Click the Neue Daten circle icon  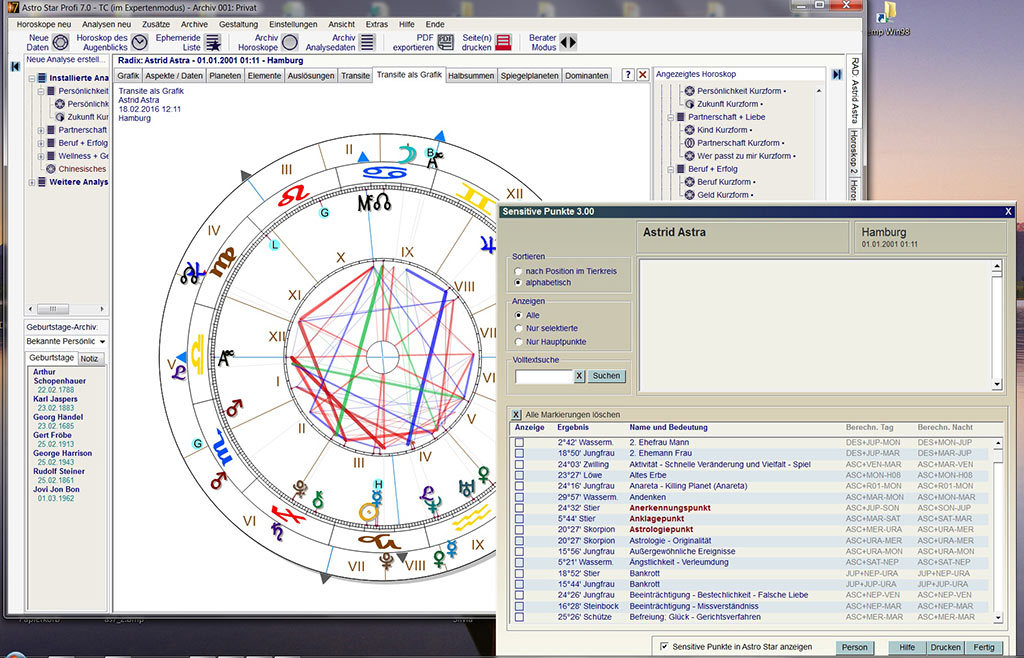pos(60,42)
